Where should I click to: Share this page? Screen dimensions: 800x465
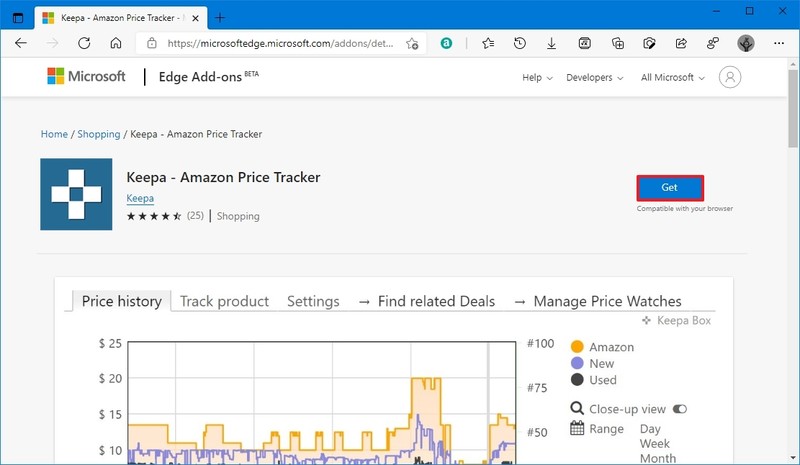(681, 43)
